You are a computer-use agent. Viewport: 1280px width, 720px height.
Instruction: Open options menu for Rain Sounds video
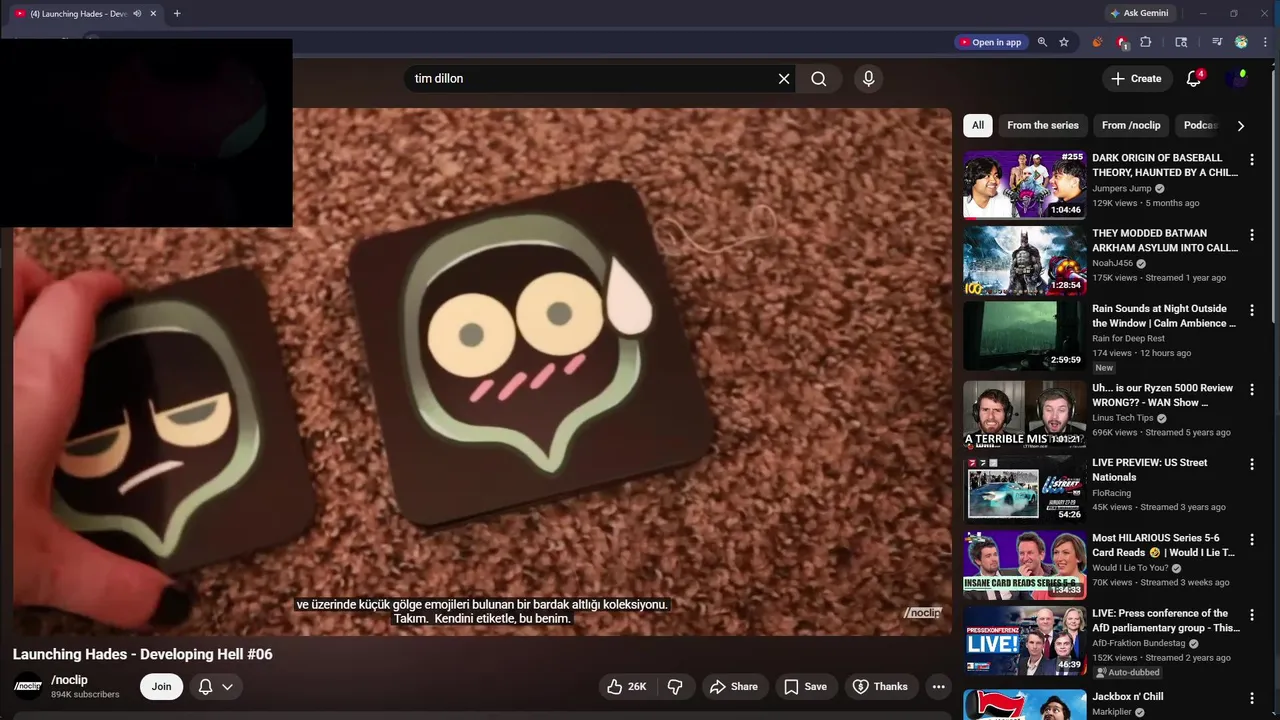click(1251, 310)
